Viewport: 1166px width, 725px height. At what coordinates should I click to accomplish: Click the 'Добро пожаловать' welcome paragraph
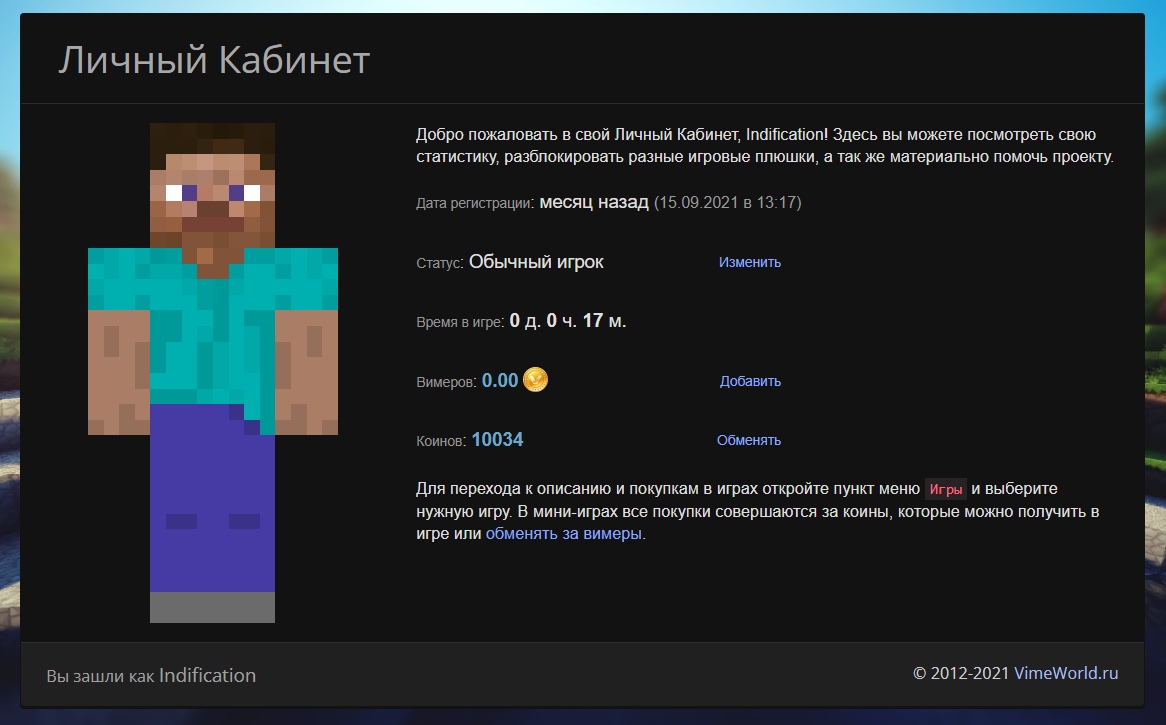[x=764, y=146]
